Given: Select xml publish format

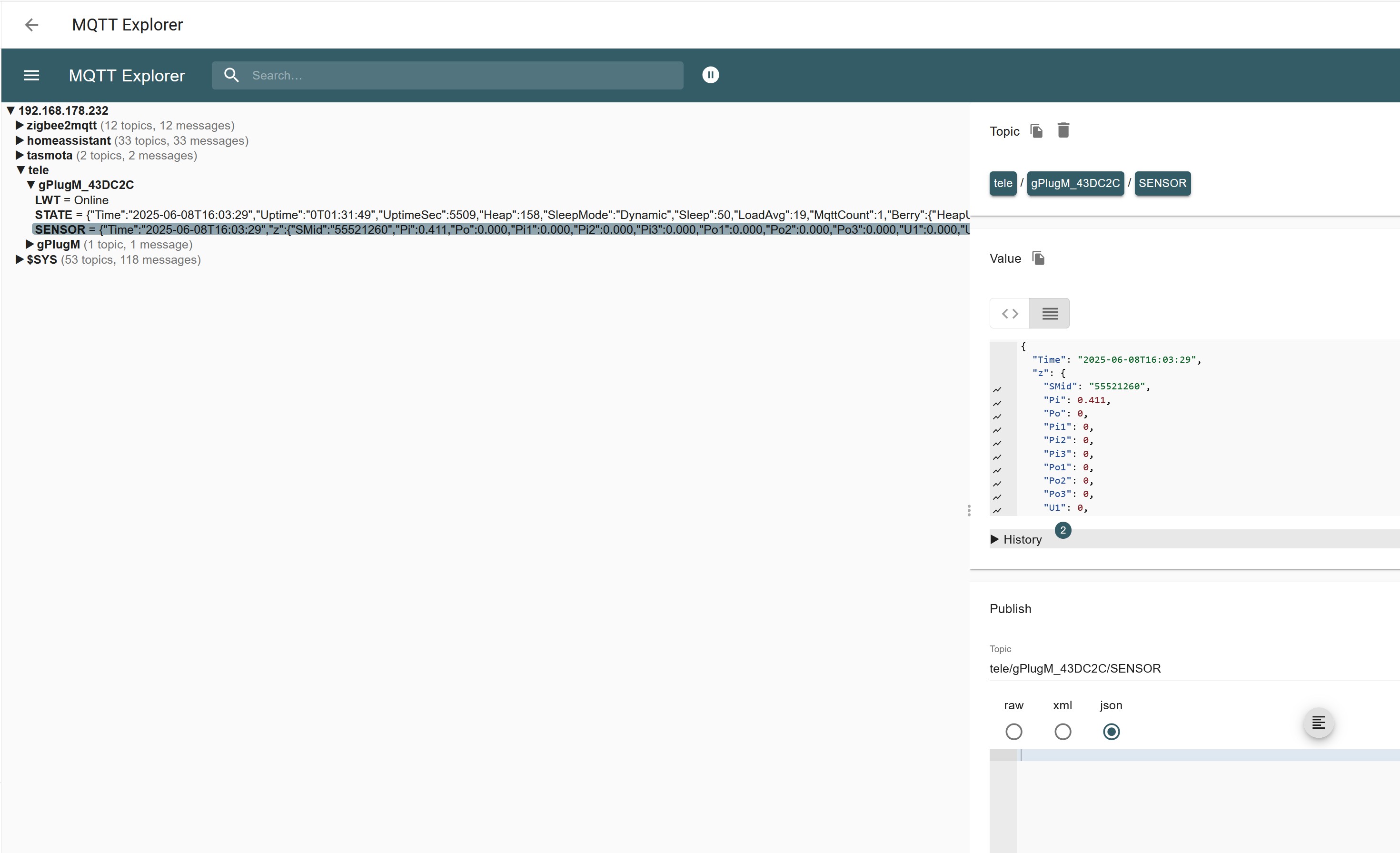Looking at the screenshot, I should click(1062, 732).
